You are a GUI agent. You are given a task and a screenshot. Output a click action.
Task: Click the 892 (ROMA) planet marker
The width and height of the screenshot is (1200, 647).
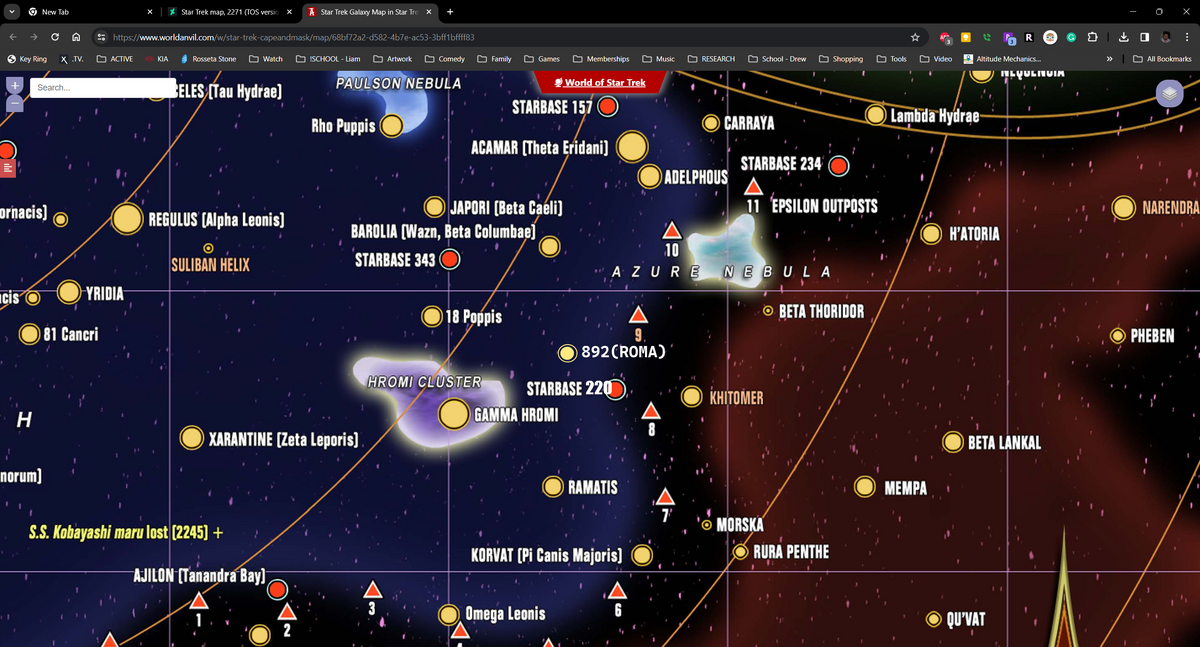tap(567, 353)
